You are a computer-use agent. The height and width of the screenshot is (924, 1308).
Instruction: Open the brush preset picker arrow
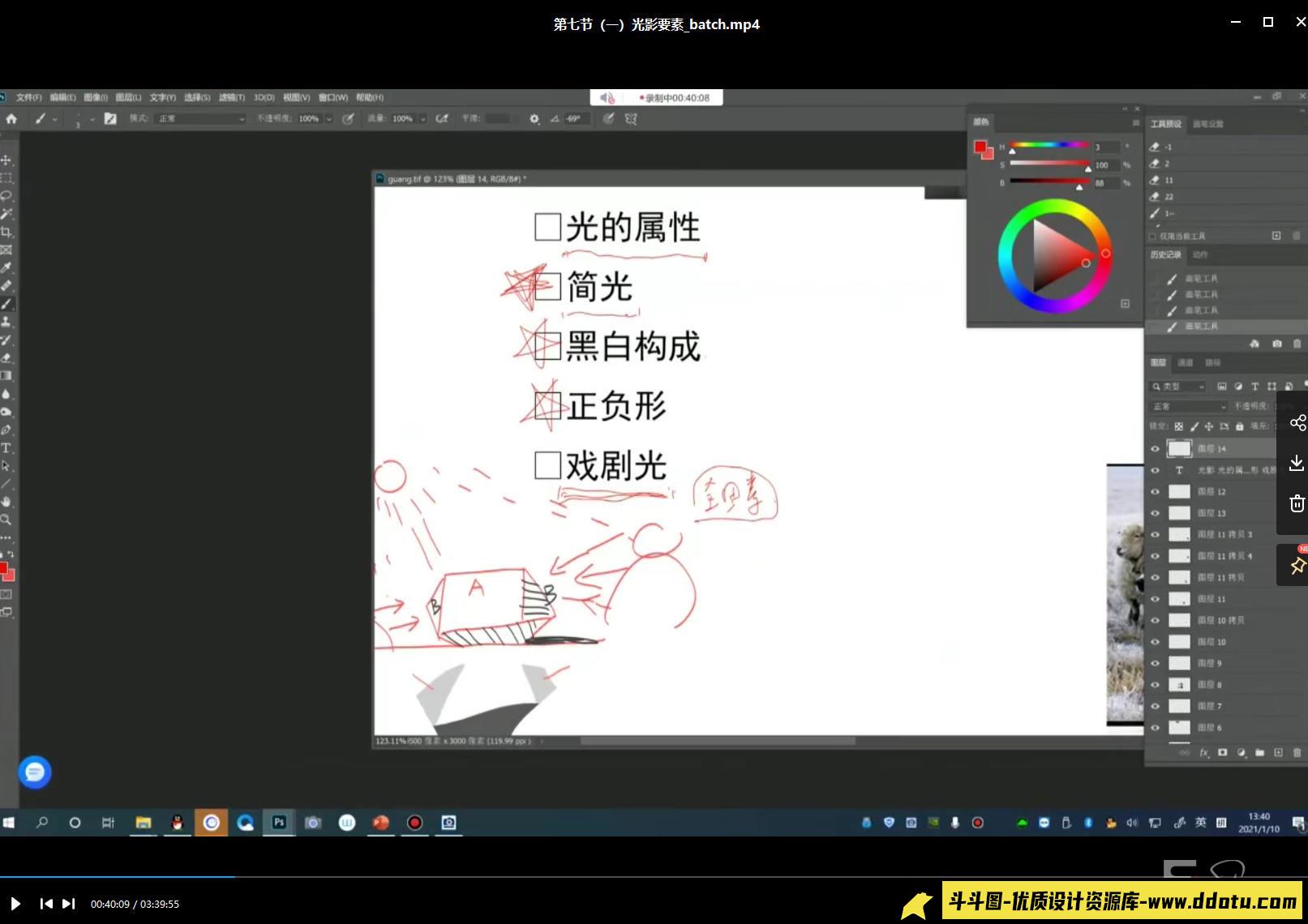[x=92, y=118]
